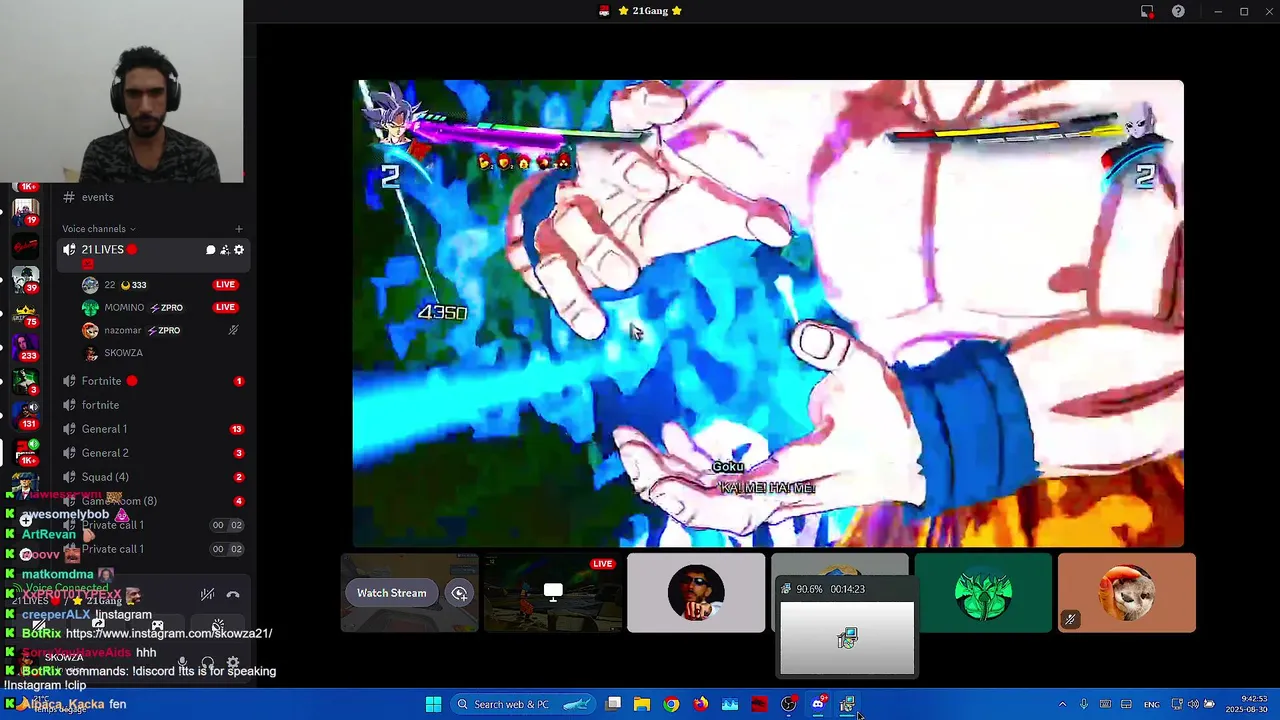Image resolution: width=1280 pixels, height=720 pixels.
Task: Launch Google Chrome from the taskbar
Action: coord(671,704)
